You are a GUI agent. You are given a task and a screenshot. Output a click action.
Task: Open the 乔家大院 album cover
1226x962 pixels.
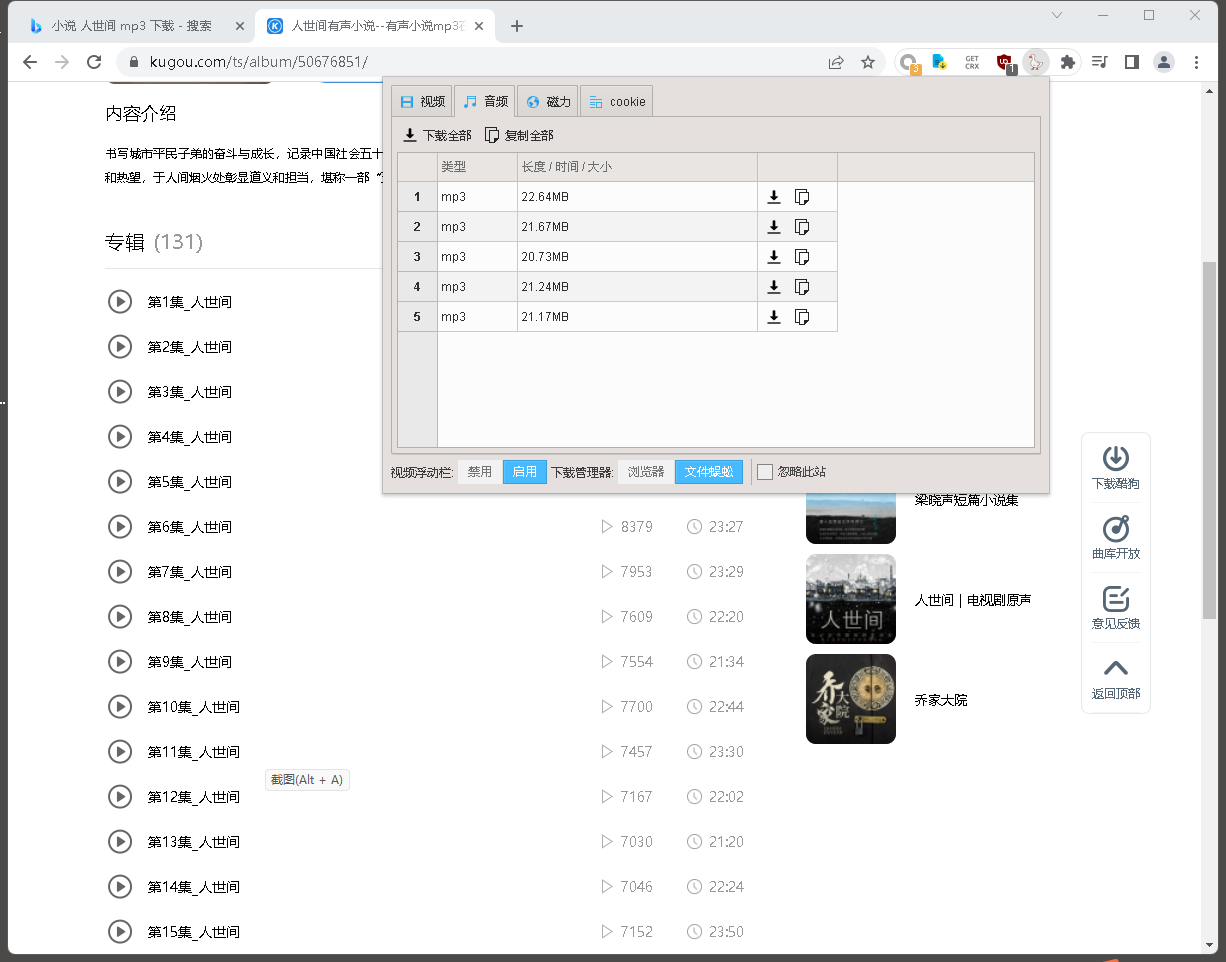851,699
